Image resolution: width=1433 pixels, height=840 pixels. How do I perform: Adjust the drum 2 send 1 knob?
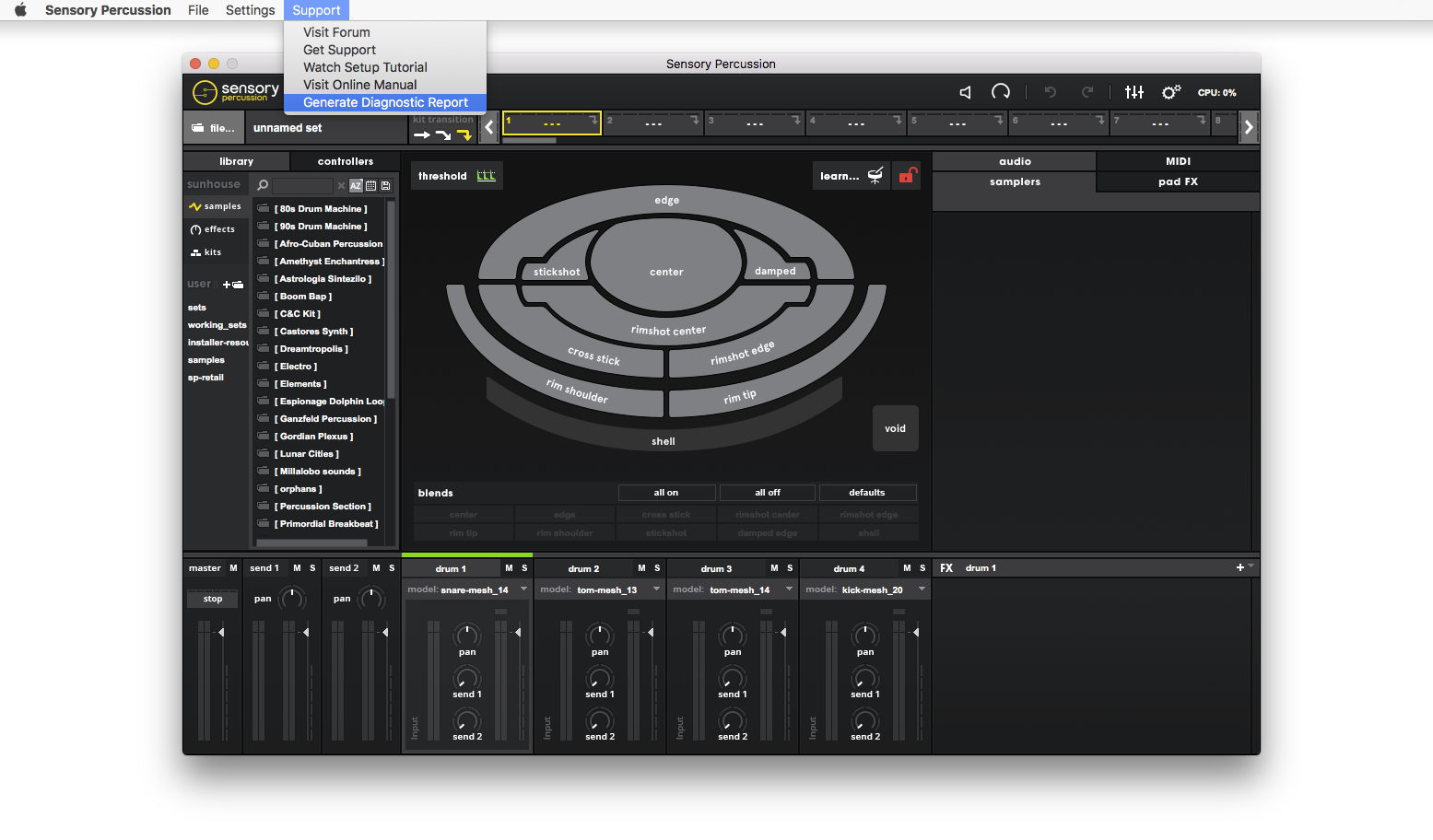pos(600,678)
